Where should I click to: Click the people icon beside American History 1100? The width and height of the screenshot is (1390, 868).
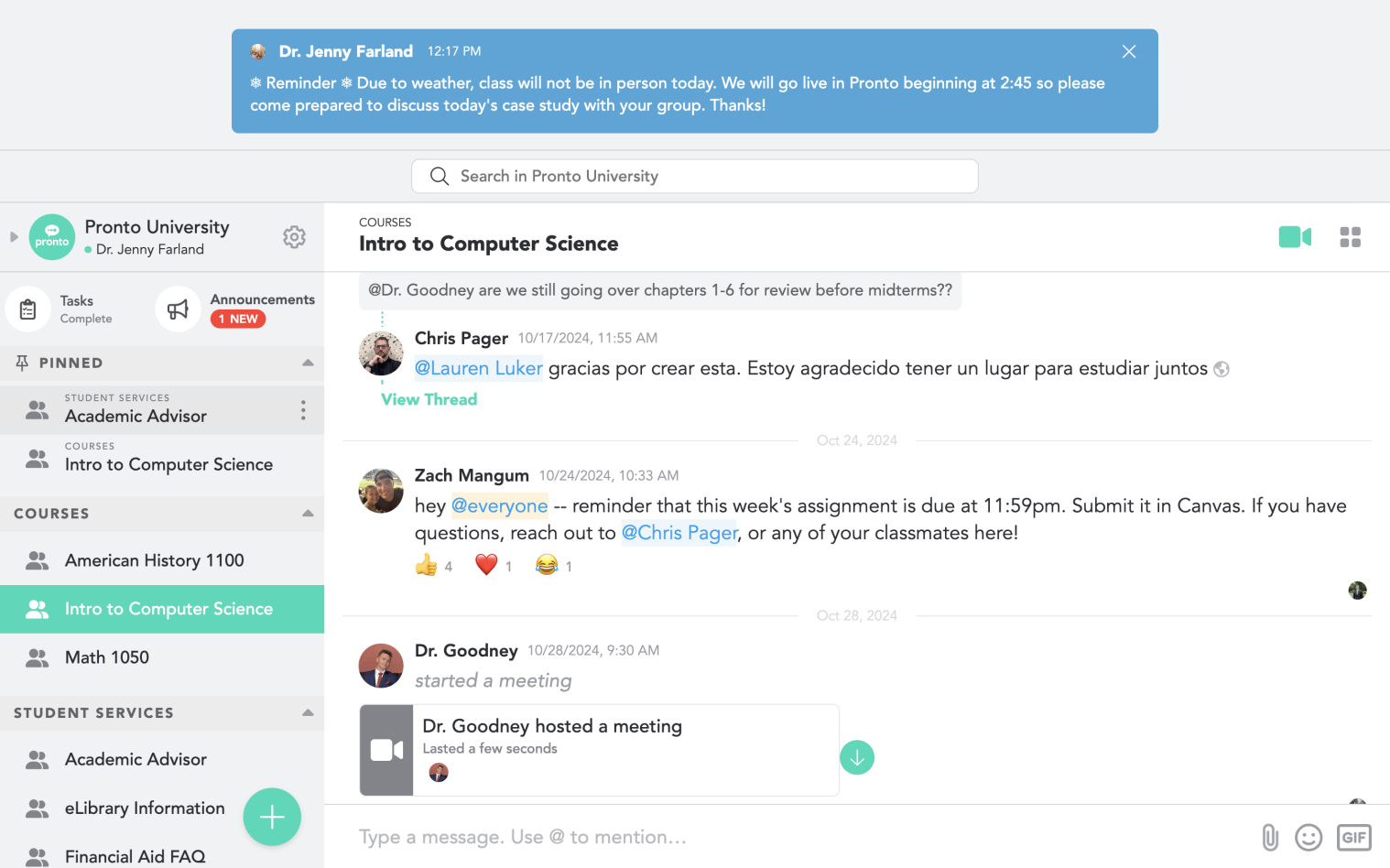point(38,560)
